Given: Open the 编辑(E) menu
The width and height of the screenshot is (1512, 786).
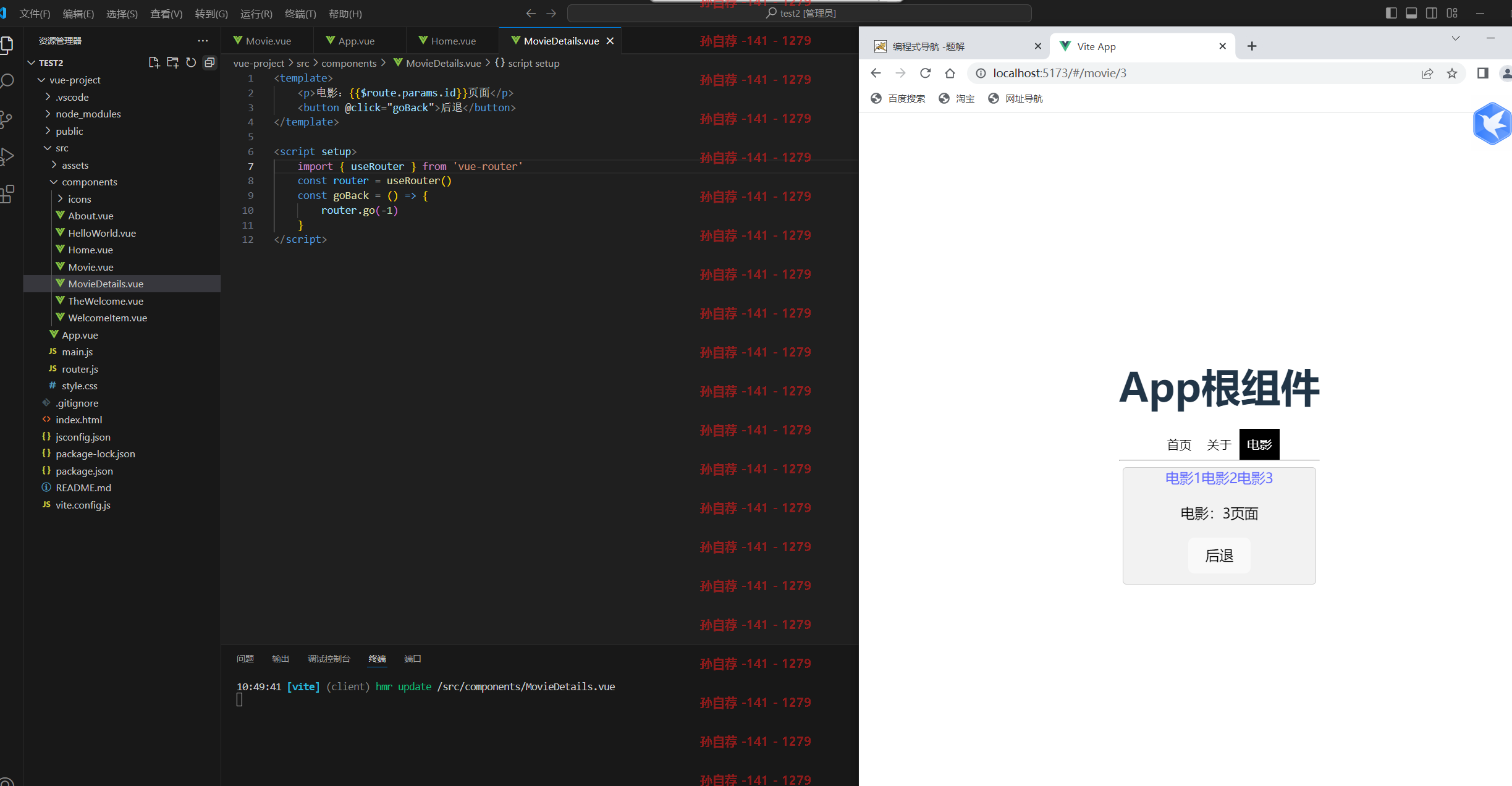Looking at the screenshot, I should pos(78,14).
